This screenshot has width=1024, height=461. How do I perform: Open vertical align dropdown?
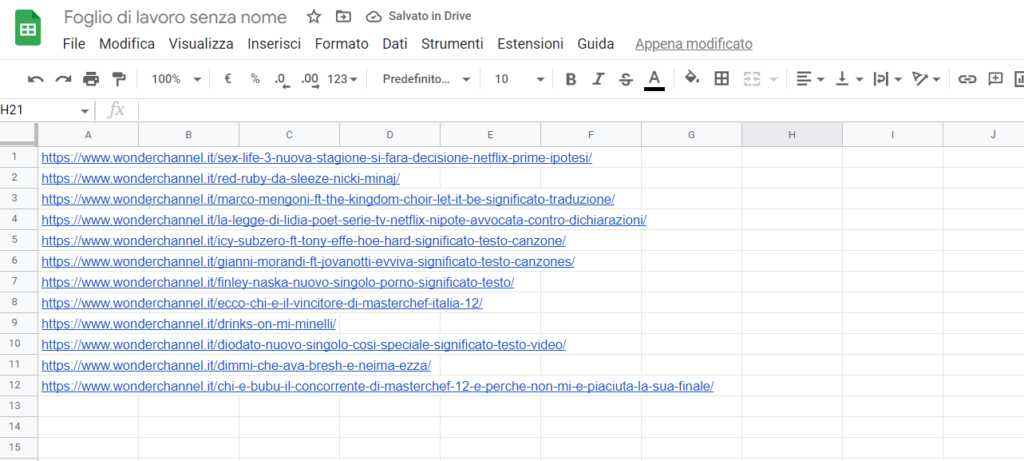click(850, 79)
